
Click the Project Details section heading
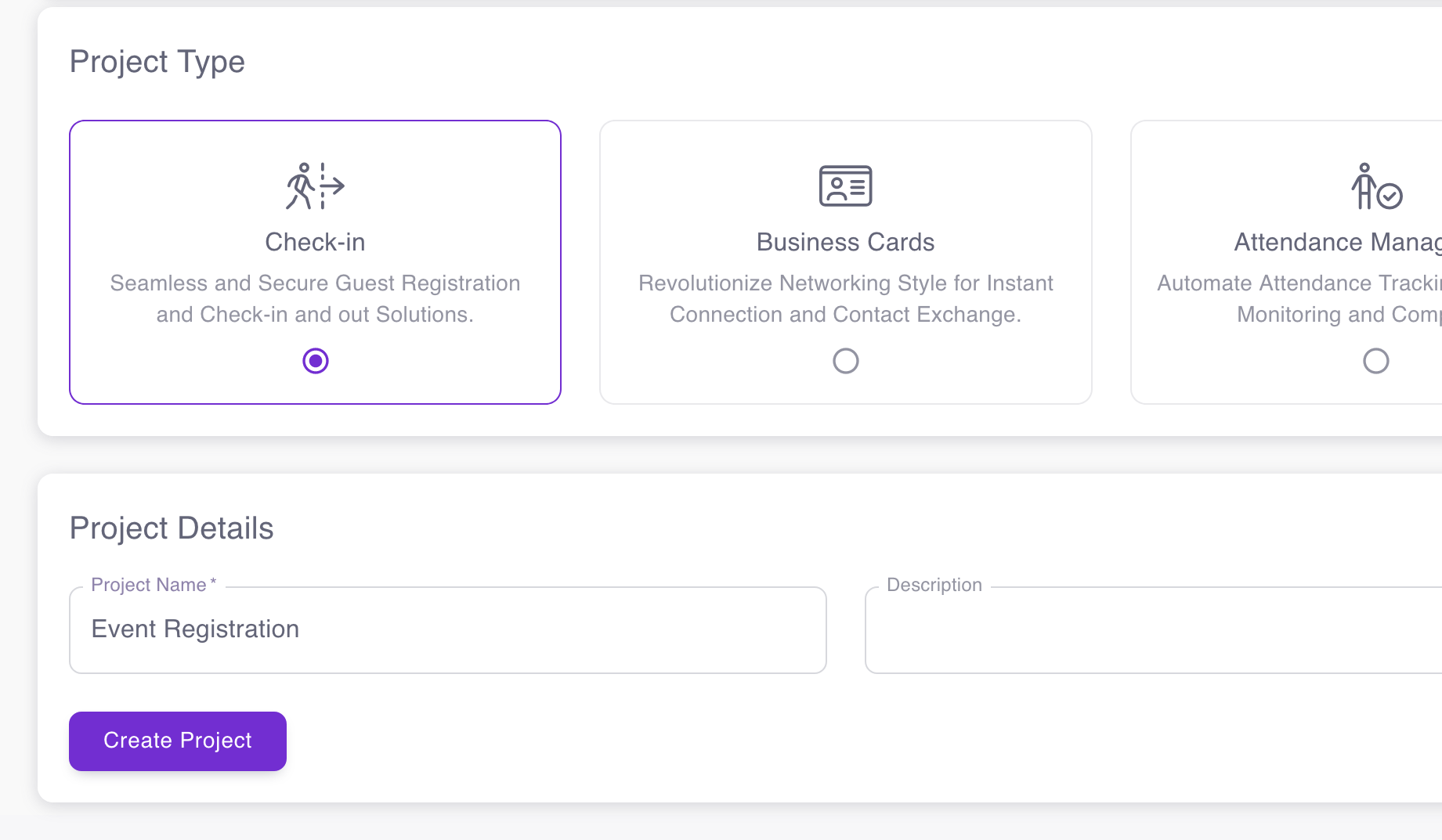point(171,528)
